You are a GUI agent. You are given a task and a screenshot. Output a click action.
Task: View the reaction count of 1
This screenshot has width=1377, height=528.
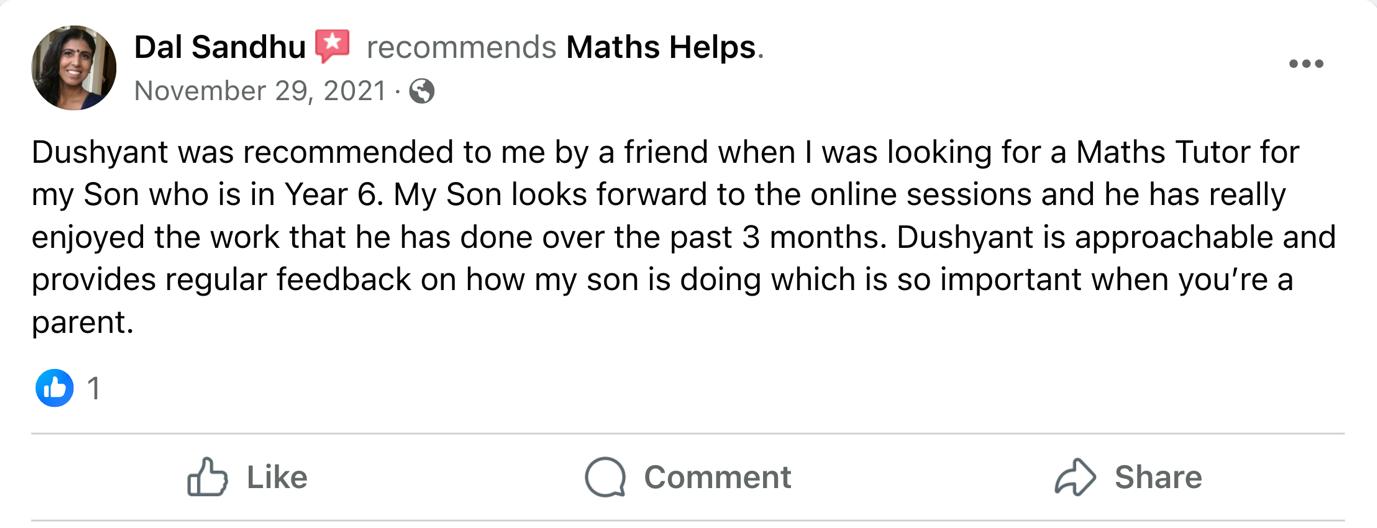click(x=94, y=388)
